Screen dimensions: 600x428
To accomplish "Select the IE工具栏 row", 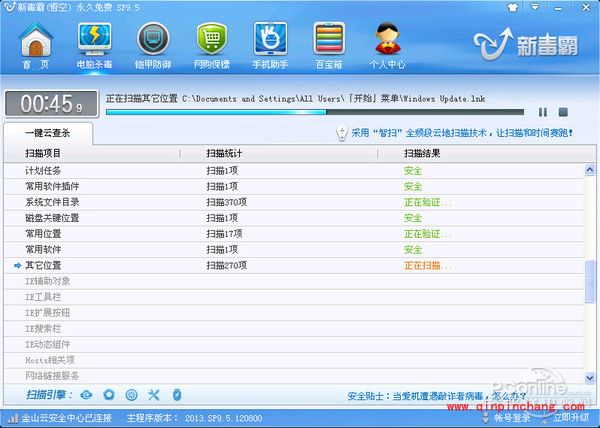I will pyautogui.click(x=294, y=297).
